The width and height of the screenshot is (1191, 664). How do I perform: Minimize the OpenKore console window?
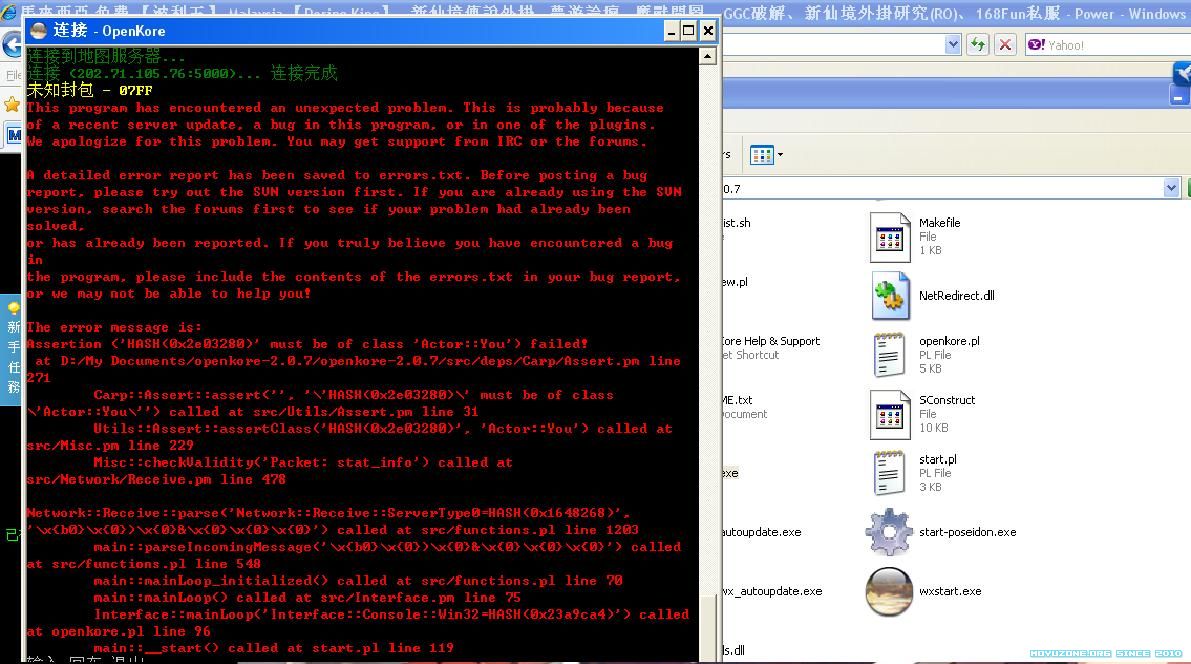[x=671, y=31]
